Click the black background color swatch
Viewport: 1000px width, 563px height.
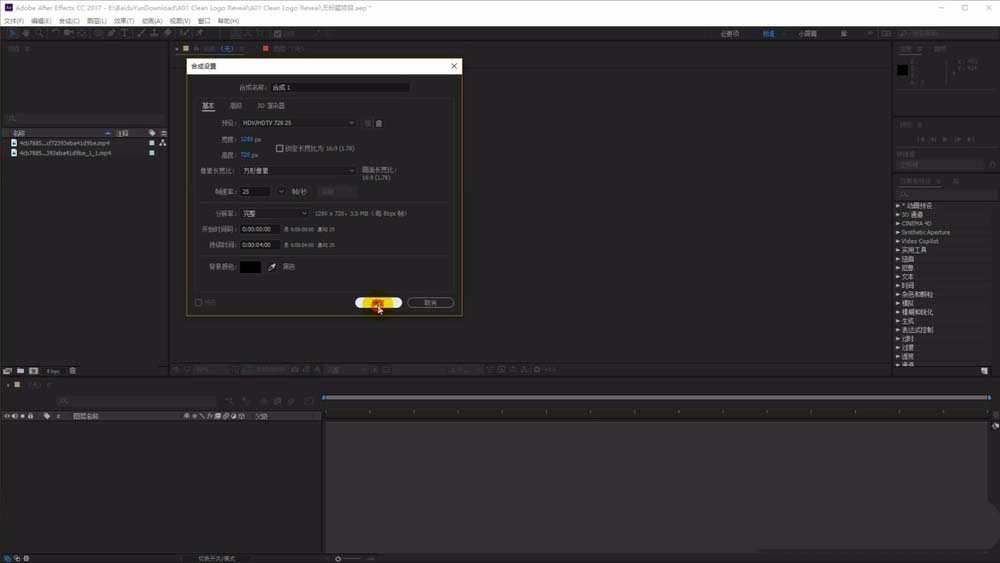click(250, 267)
